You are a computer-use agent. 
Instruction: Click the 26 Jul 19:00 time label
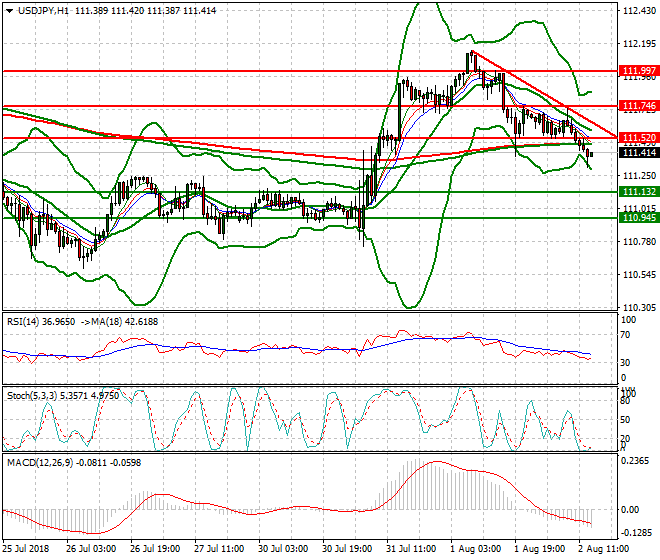pyautogui.click(x=155, y=549)
